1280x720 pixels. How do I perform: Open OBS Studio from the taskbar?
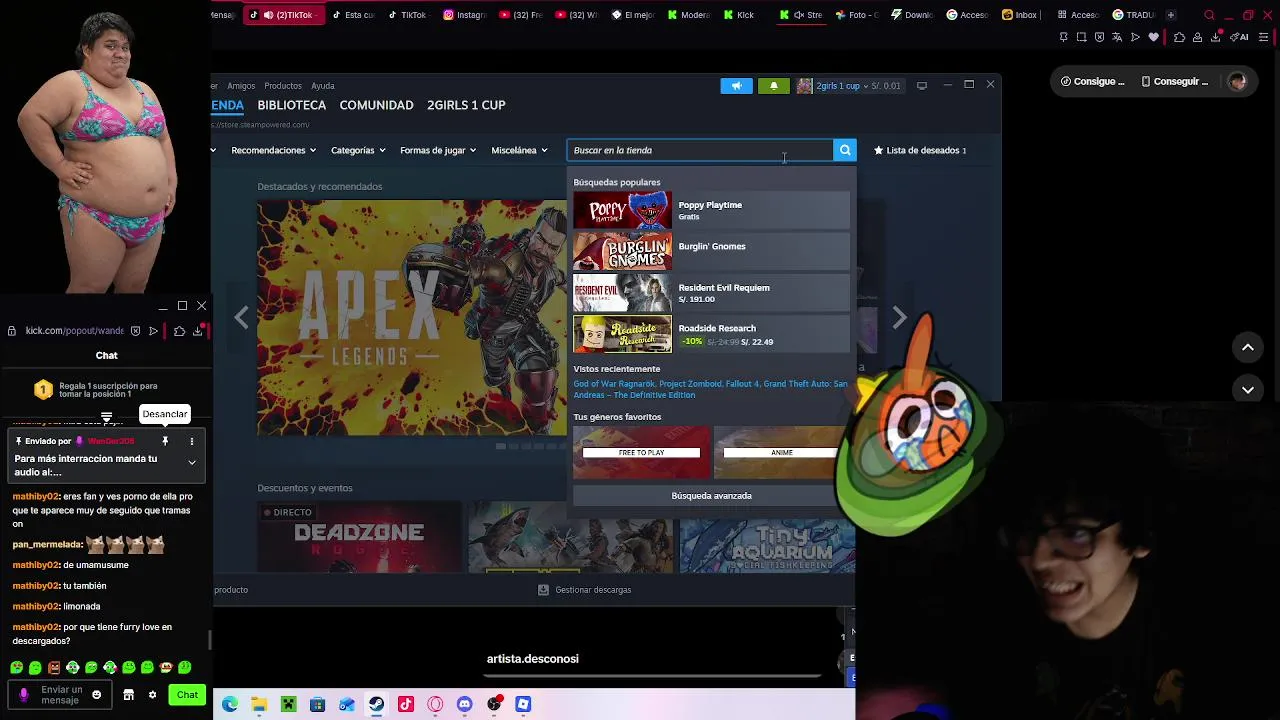click(x=494, y=704)
